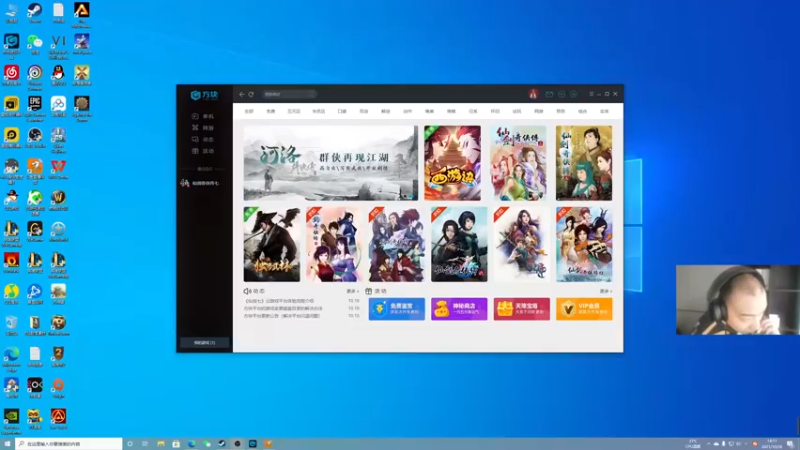Open the Epic Games Launcher desktop shortcut

[x=35, y=108]
